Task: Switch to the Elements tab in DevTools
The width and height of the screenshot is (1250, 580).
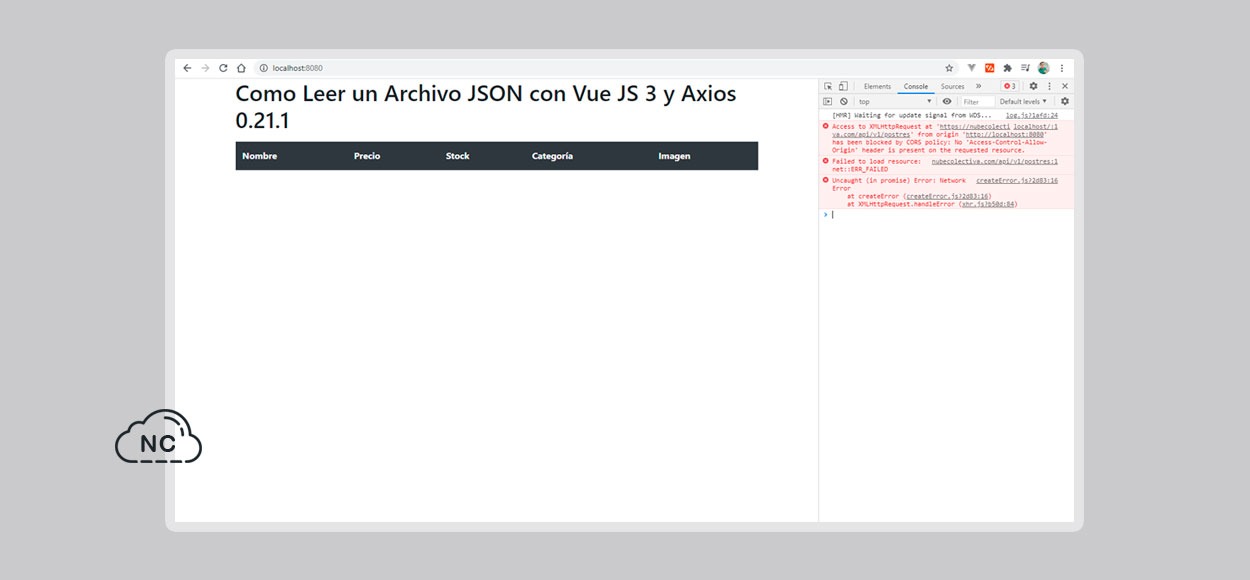Action: click(877, 86)
